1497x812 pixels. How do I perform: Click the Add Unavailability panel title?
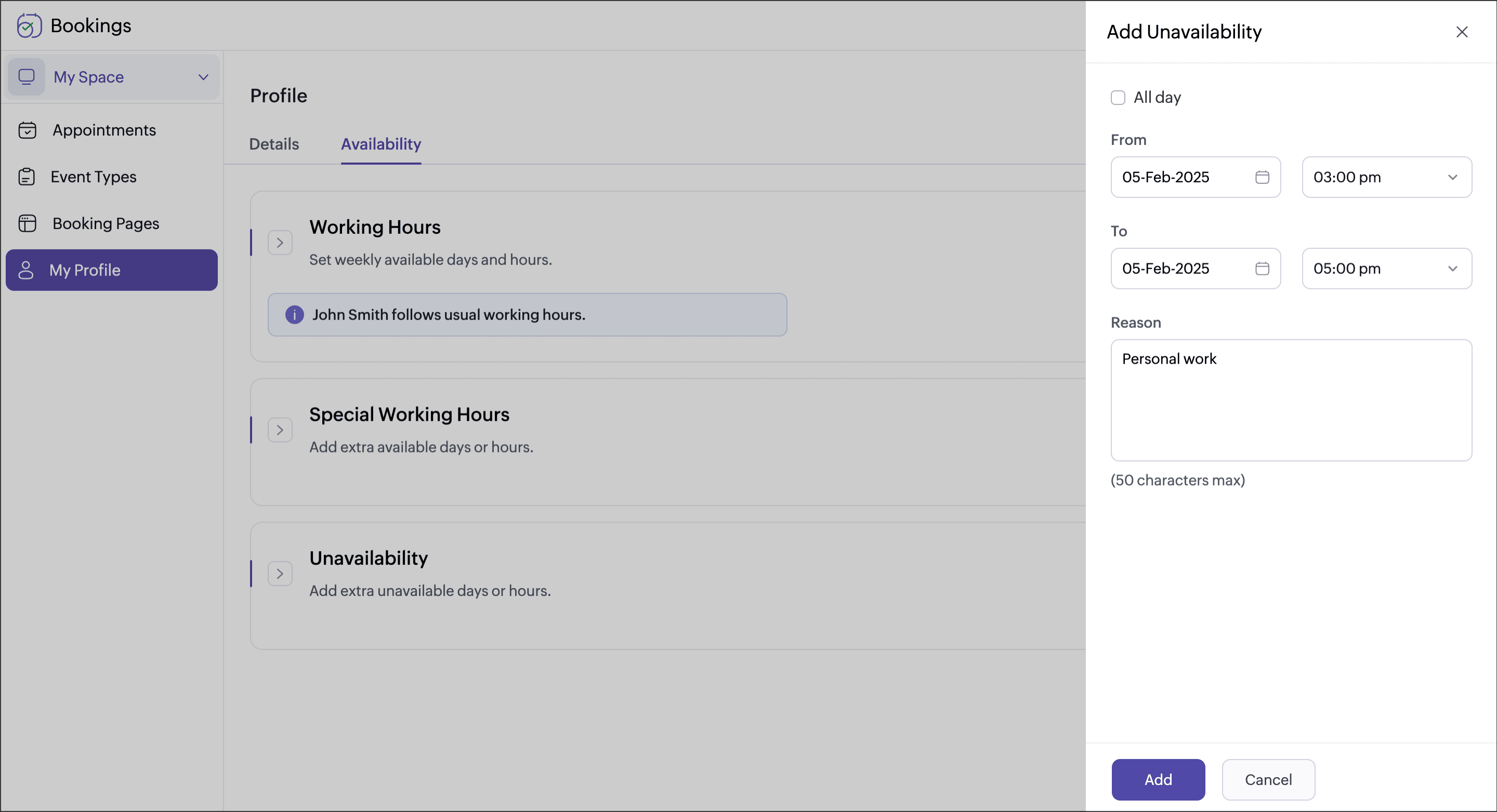pos(1185,32)
